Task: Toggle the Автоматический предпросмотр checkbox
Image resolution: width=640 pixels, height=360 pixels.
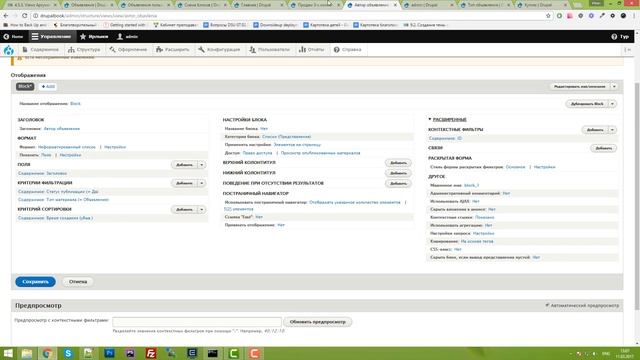Action: 547,305
